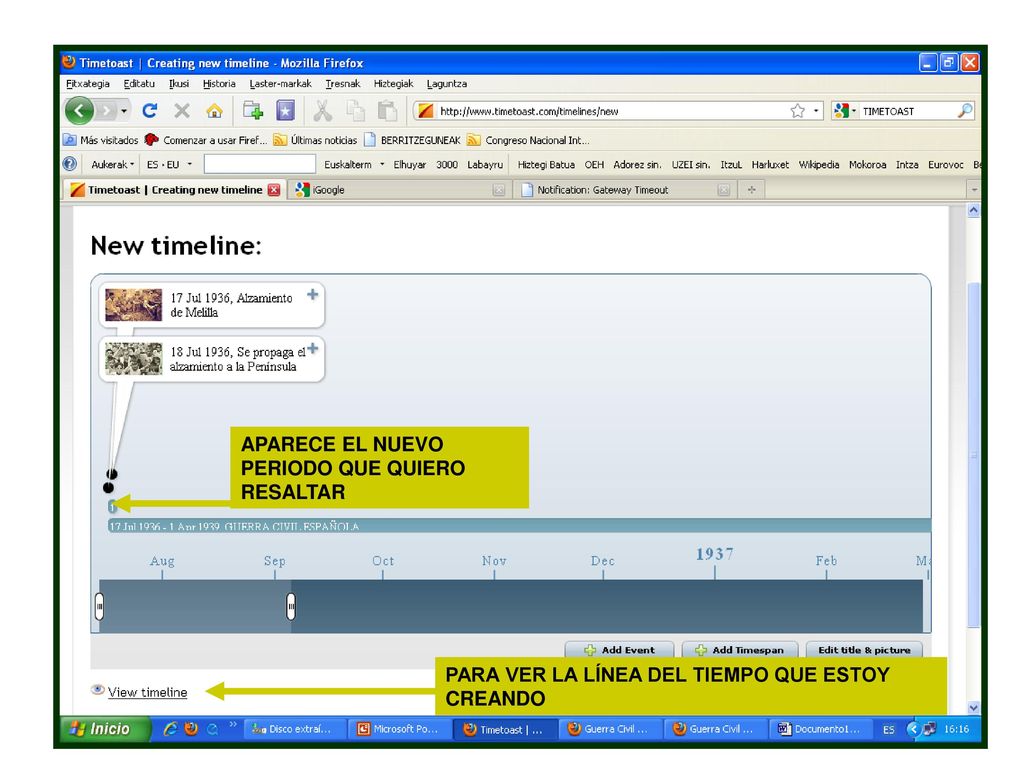The height and width of the screenshot is (768, 1024).
Task: Open the Se propaga el alzamiento event thumbnail
Action: (133, 359)
